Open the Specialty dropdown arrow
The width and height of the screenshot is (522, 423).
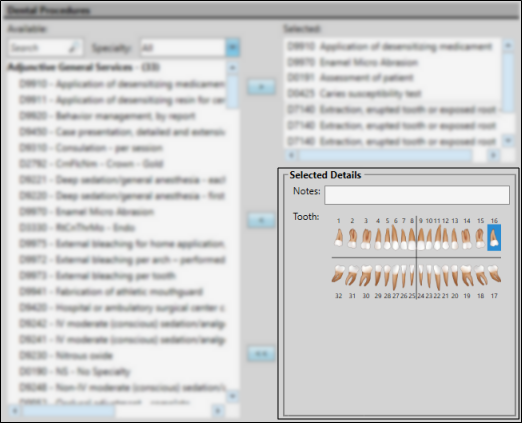coord(232,47)
